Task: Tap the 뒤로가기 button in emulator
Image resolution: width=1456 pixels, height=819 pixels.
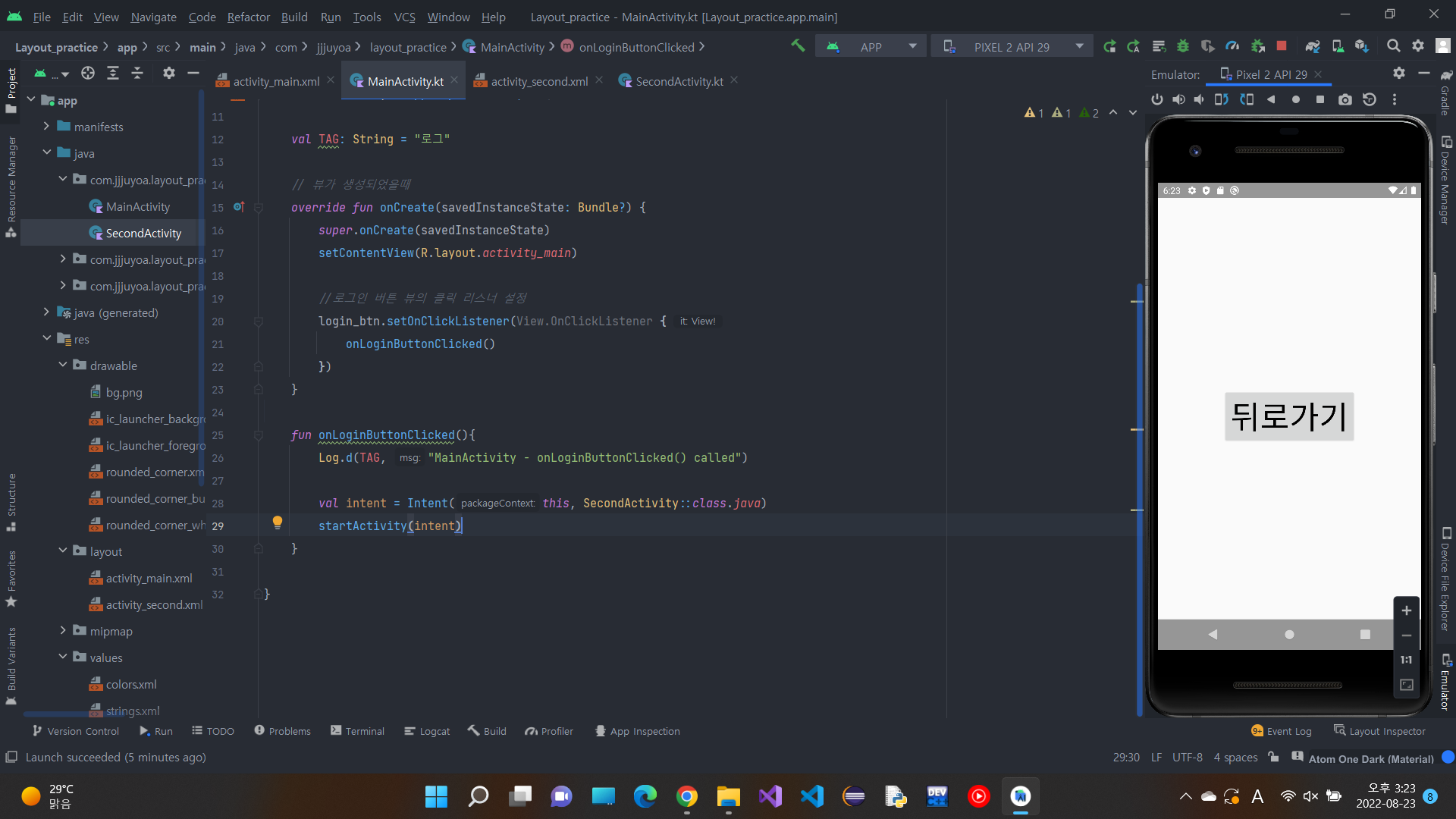Action: (x=1288, y=416)
